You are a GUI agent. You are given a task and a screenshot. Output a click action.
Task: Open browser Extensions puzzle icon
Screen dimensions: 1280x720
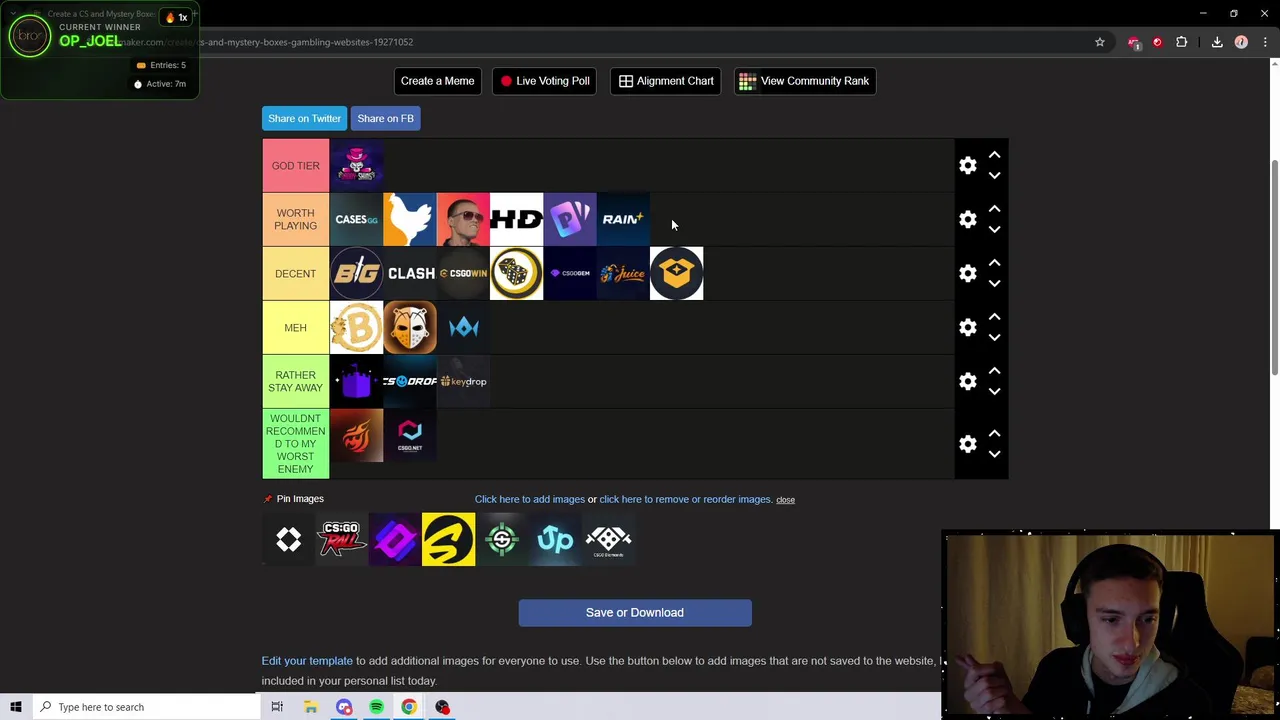pos(1182,42)
